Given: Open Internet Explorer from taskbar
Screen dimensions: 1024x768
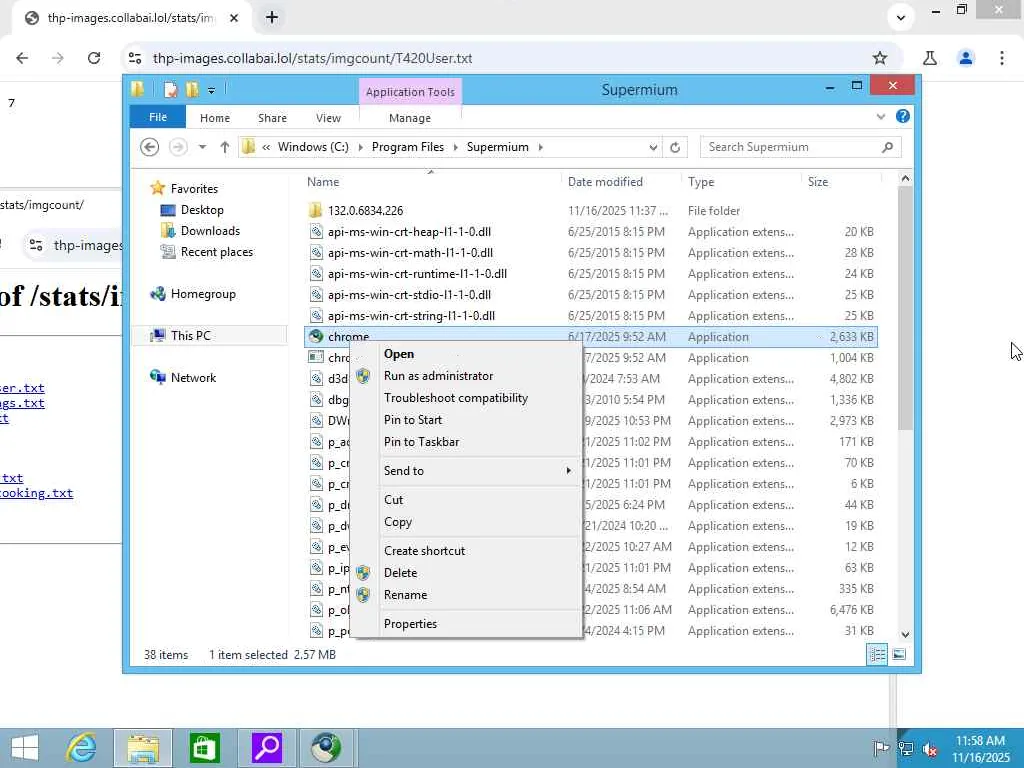Looking at the screenshot, I should click(82, 748).
